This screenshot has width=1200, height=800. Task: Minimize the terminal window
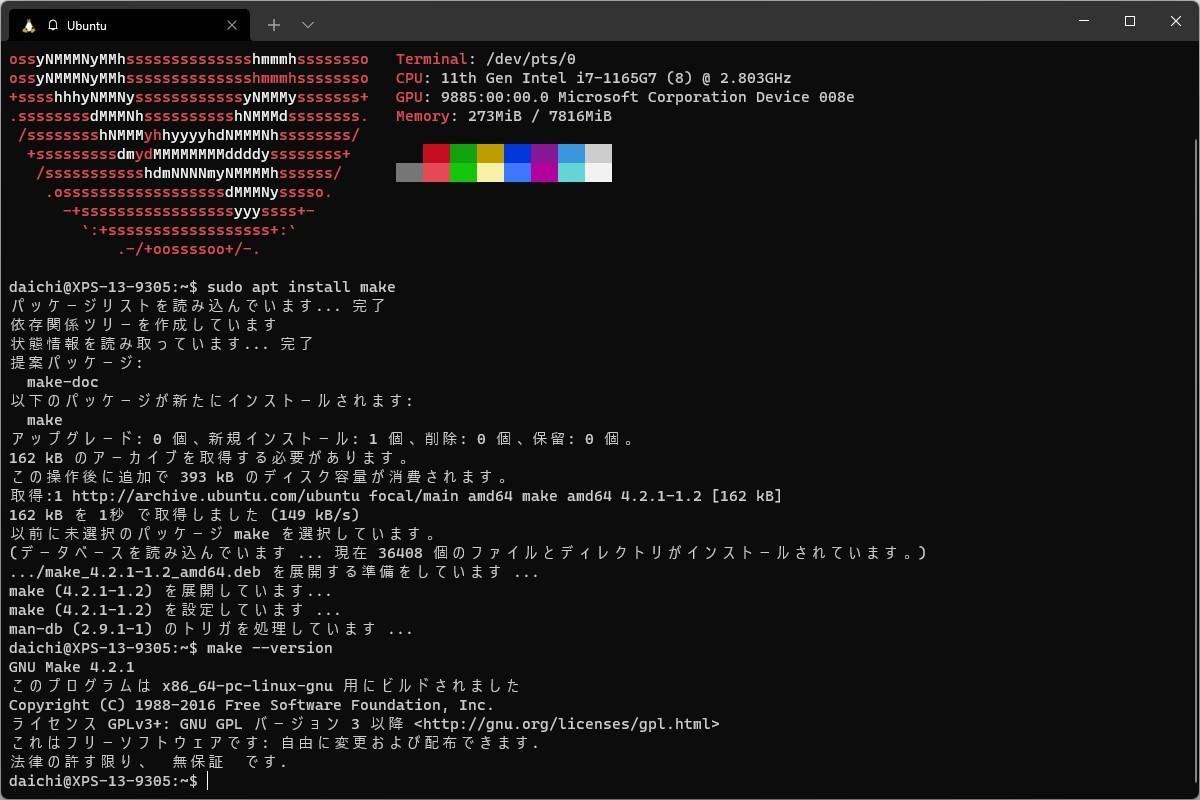point(1084,21)
